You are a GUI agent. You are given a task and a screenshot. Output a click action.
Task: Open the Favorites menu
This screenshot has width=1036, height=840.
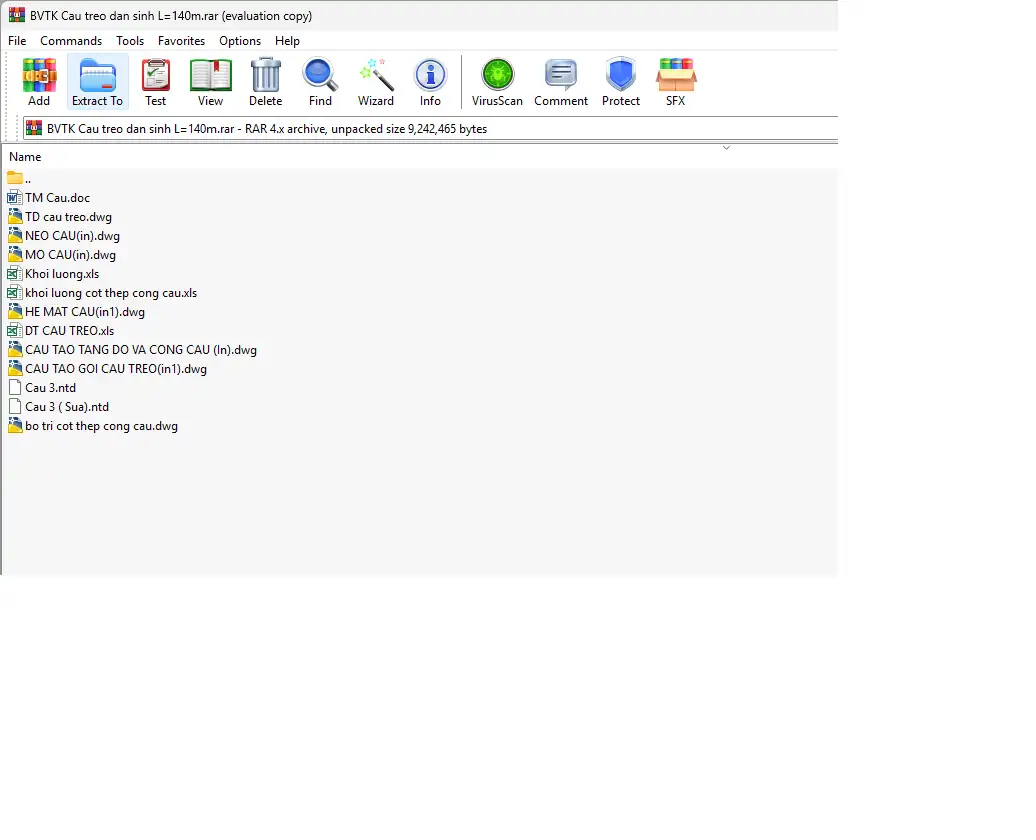coord(181,41)
